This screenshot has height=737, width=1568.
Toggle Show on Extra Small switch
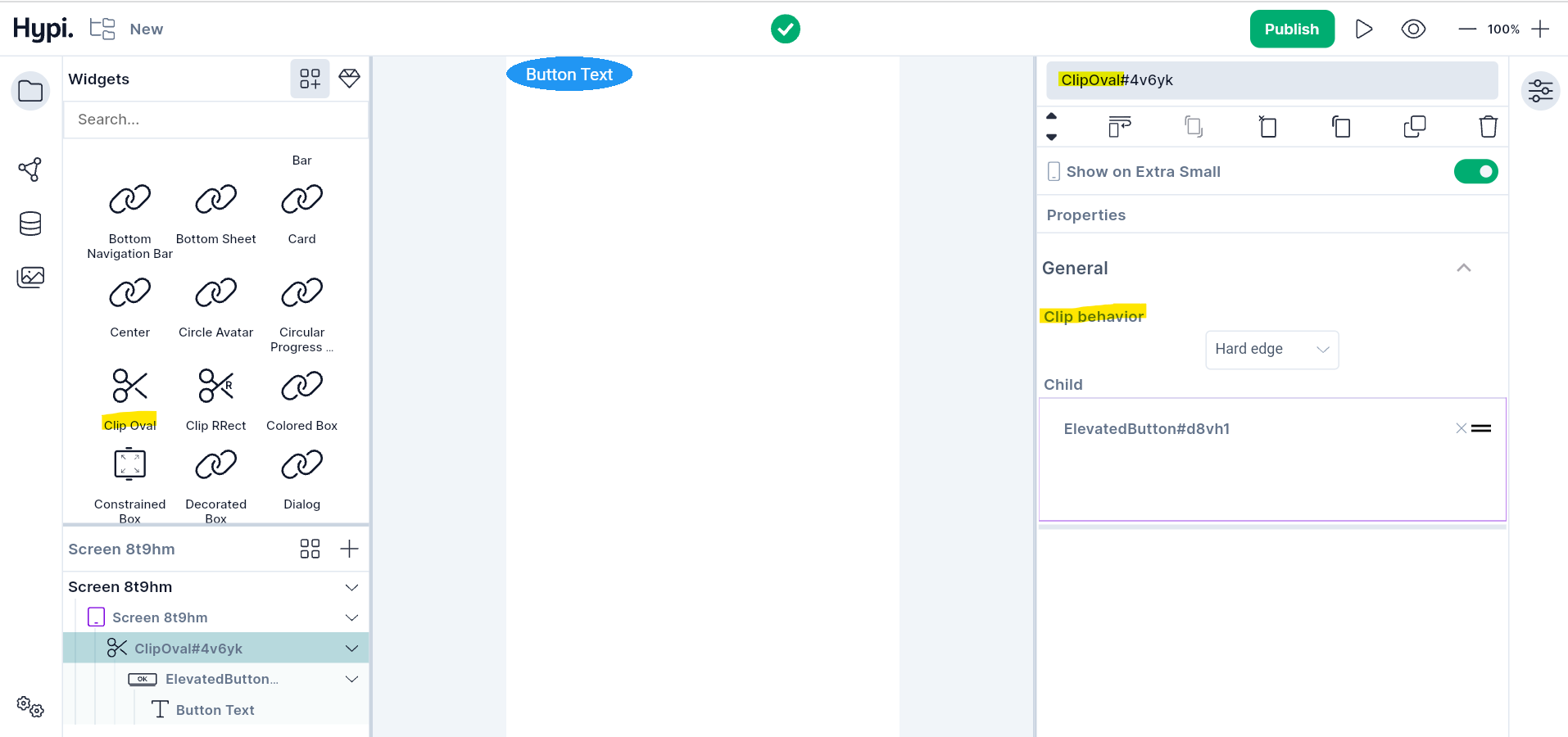(x=1475, y=172)
